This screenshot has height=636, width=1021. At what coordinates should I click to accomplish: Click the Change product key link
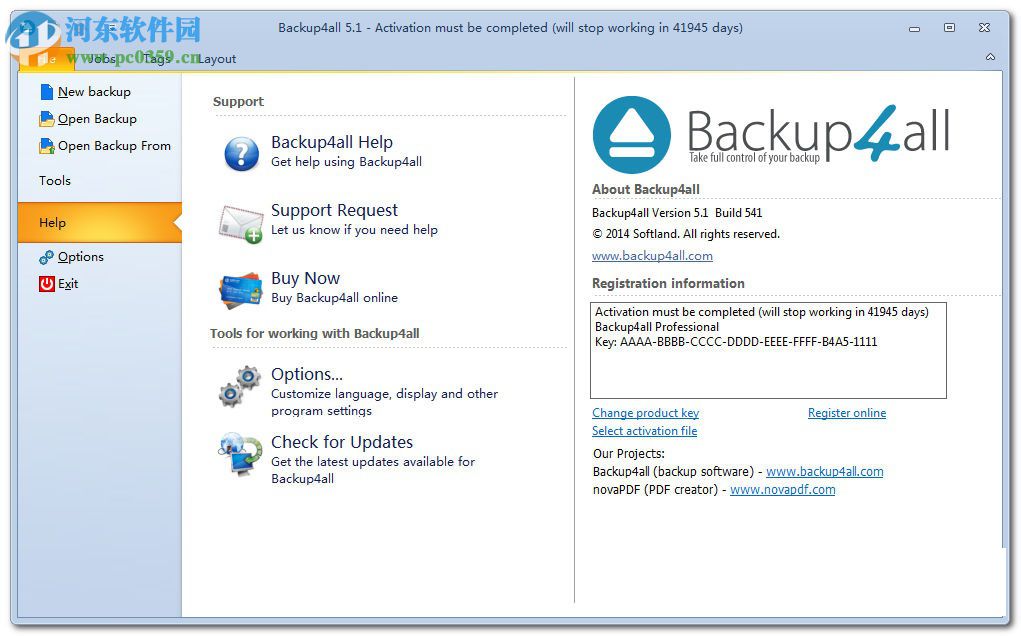tap(645, 412)
